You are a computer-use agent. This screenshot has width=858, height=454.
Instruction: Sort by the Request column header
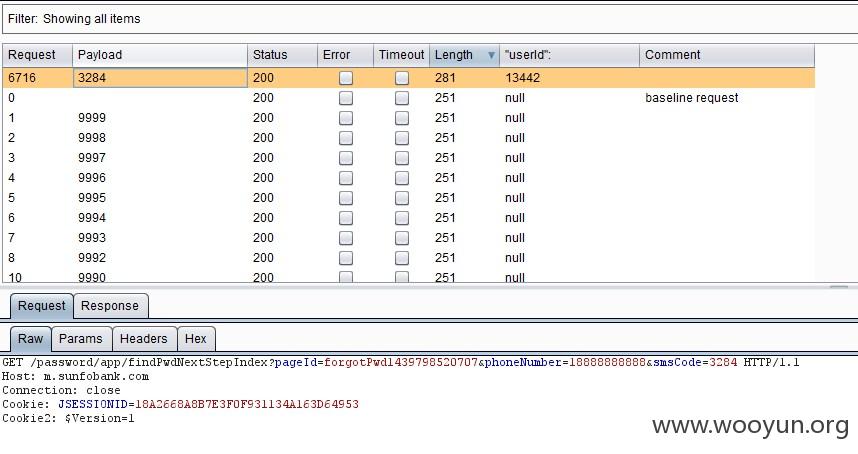37,55
